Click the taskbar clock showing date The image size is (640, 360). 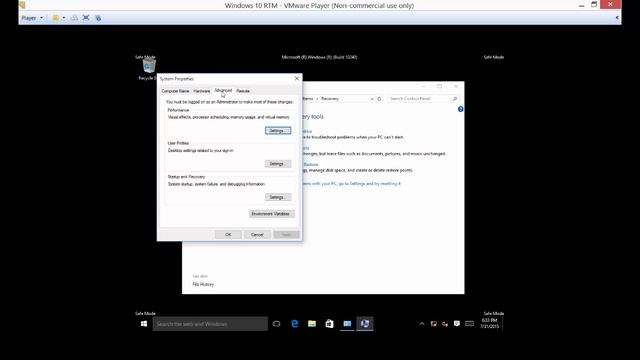point(489,324)
